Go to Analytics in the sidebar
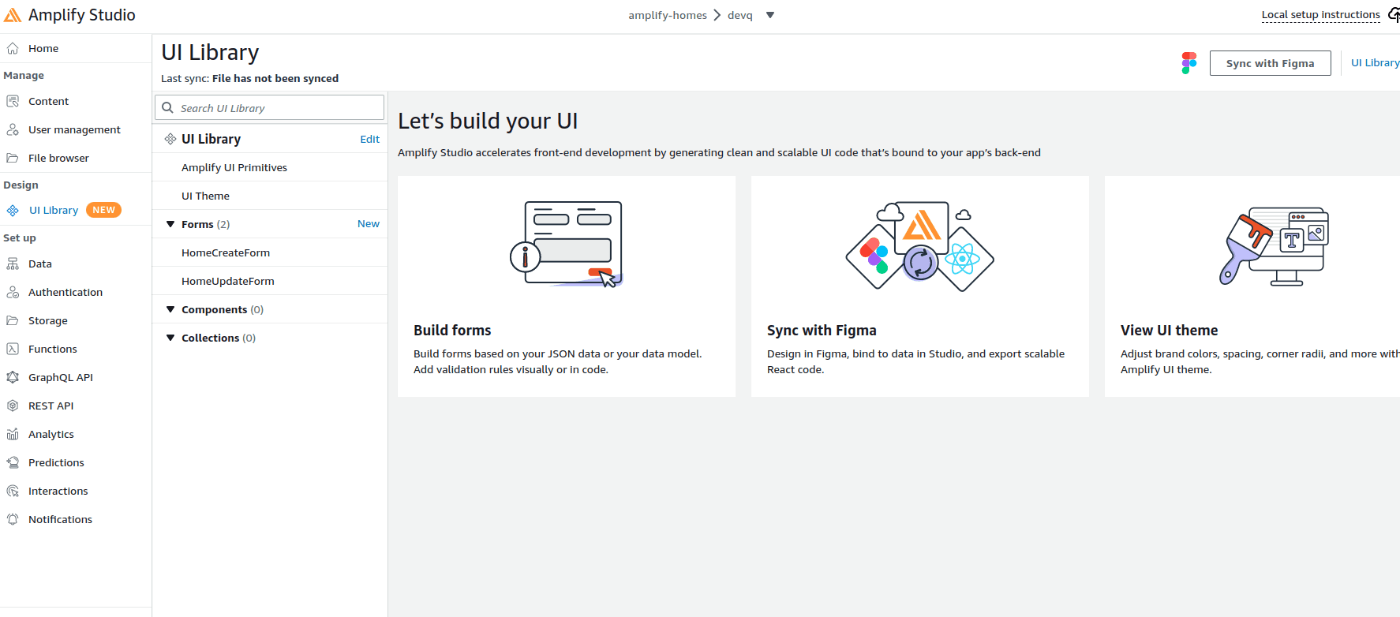This screenshot has width=1400, height=617. [51, 434]
